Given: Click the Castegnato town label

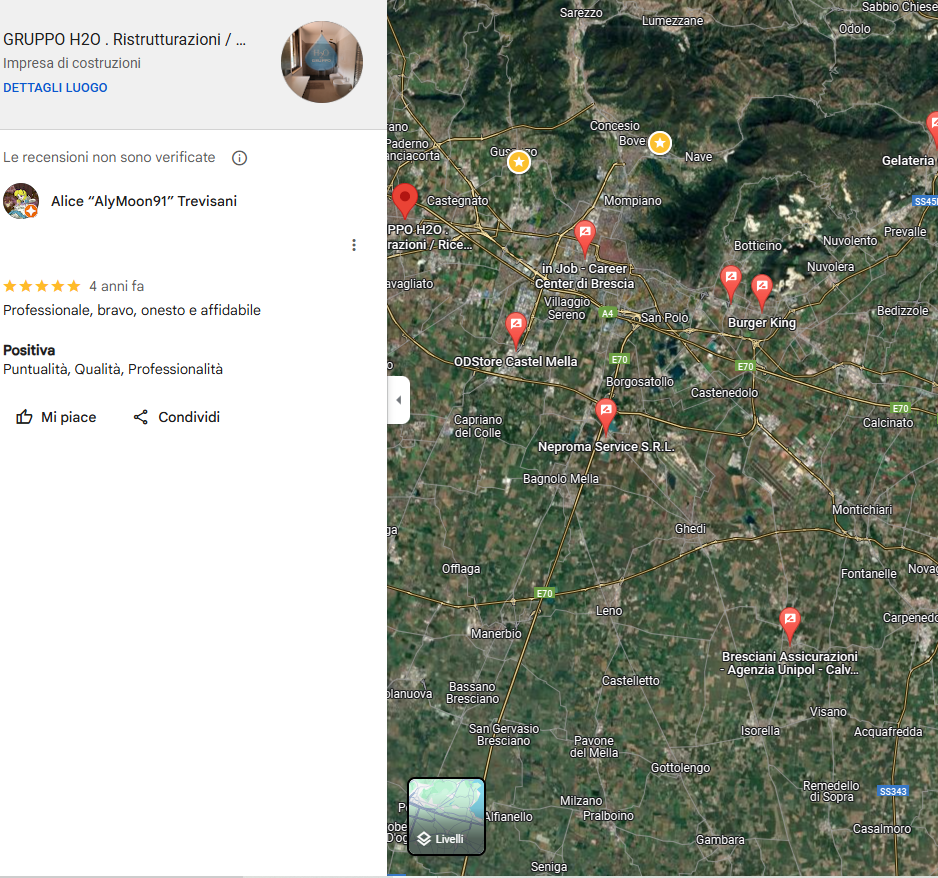Looking at the screenshot, I should click(x=458, y=201).
